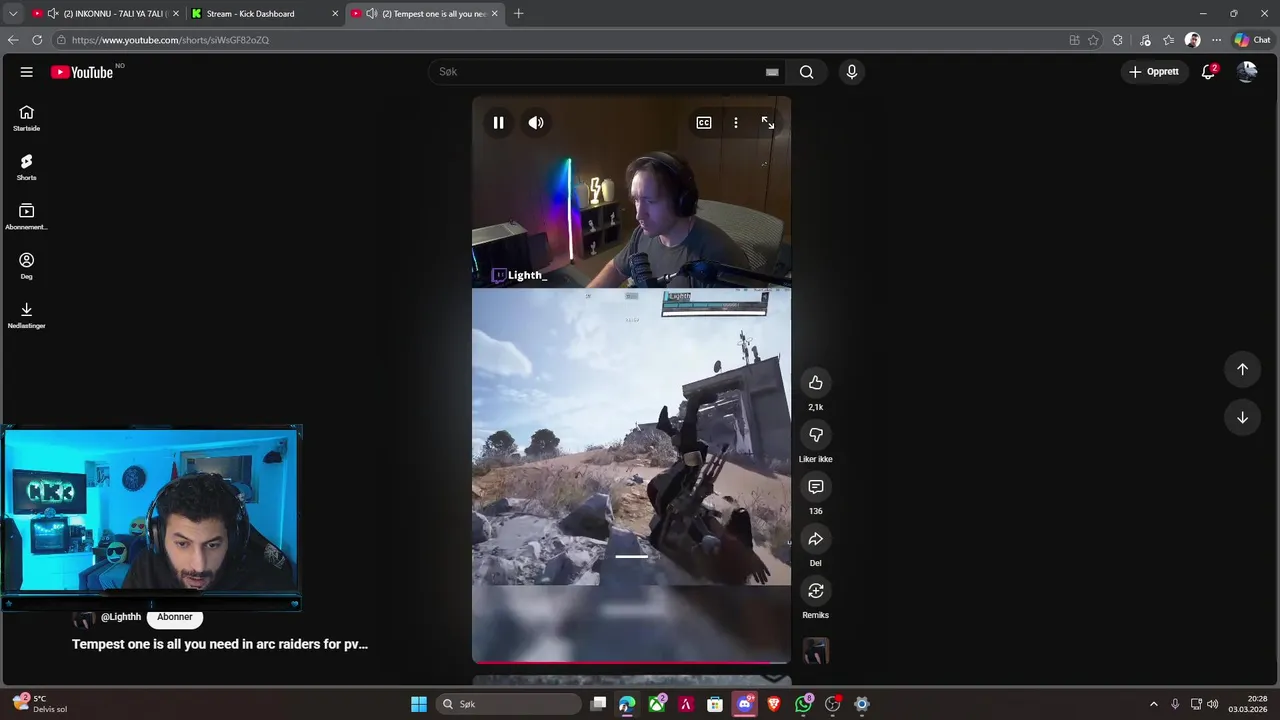This screenshot has width=1280, height=720.
Task: Click the Tempest one video title text
Action: (220, 644)
